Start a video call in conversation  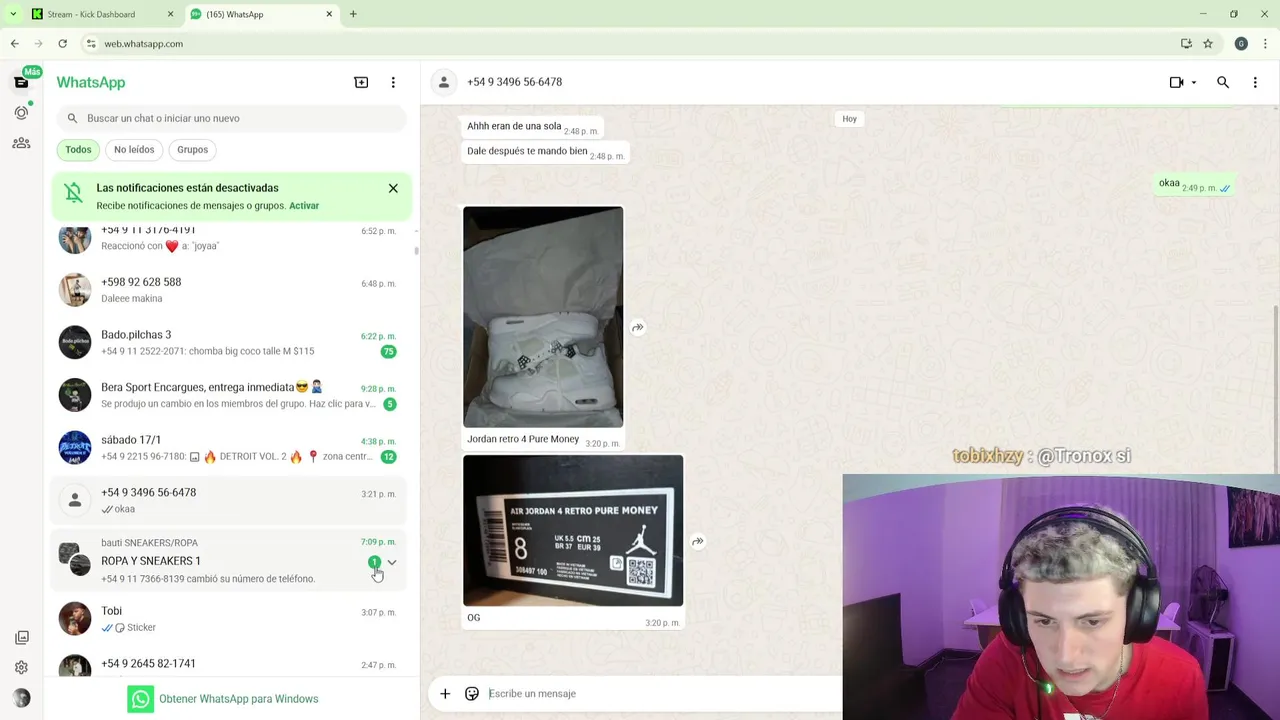pyautogui.click(x=1176, y=82)
